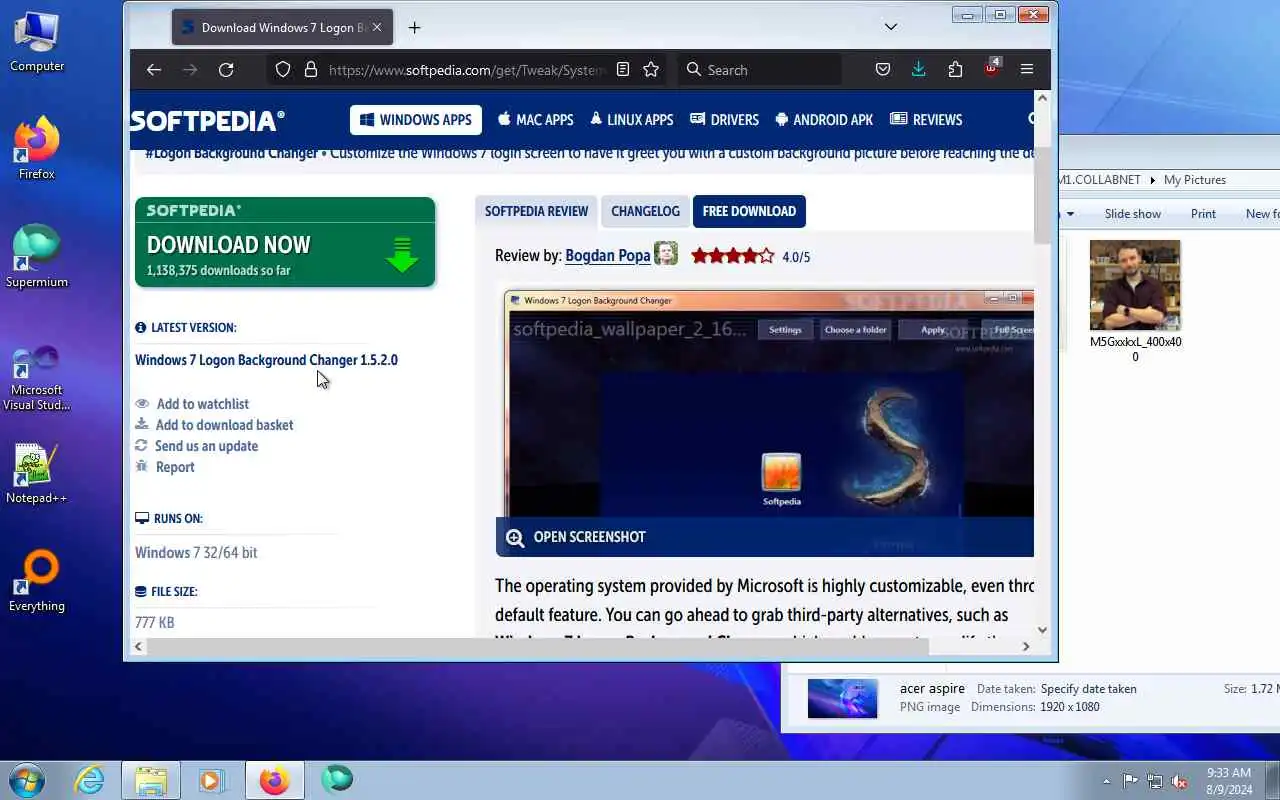Click the green Download Now button
This screenshot has width=1280, height=800.
[x=285, y=242]
